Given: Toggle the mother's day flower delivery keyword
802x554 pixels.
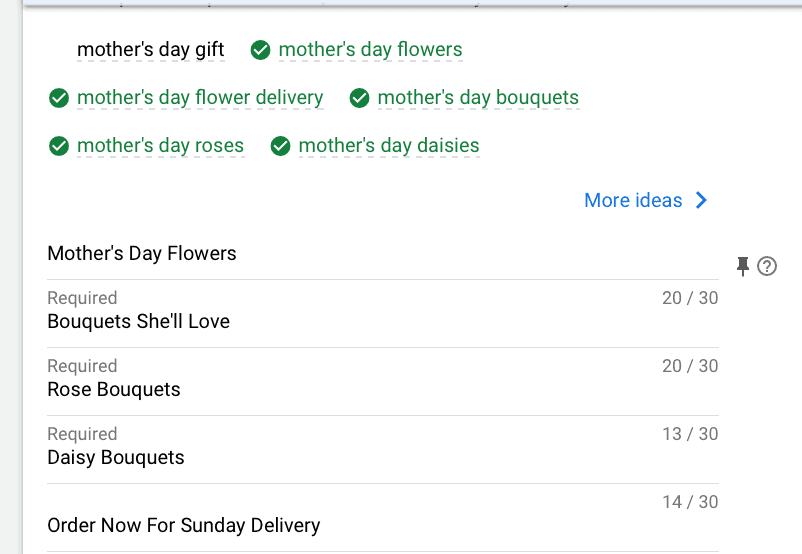Looking at the screenshot, I should tap(200, 98).
